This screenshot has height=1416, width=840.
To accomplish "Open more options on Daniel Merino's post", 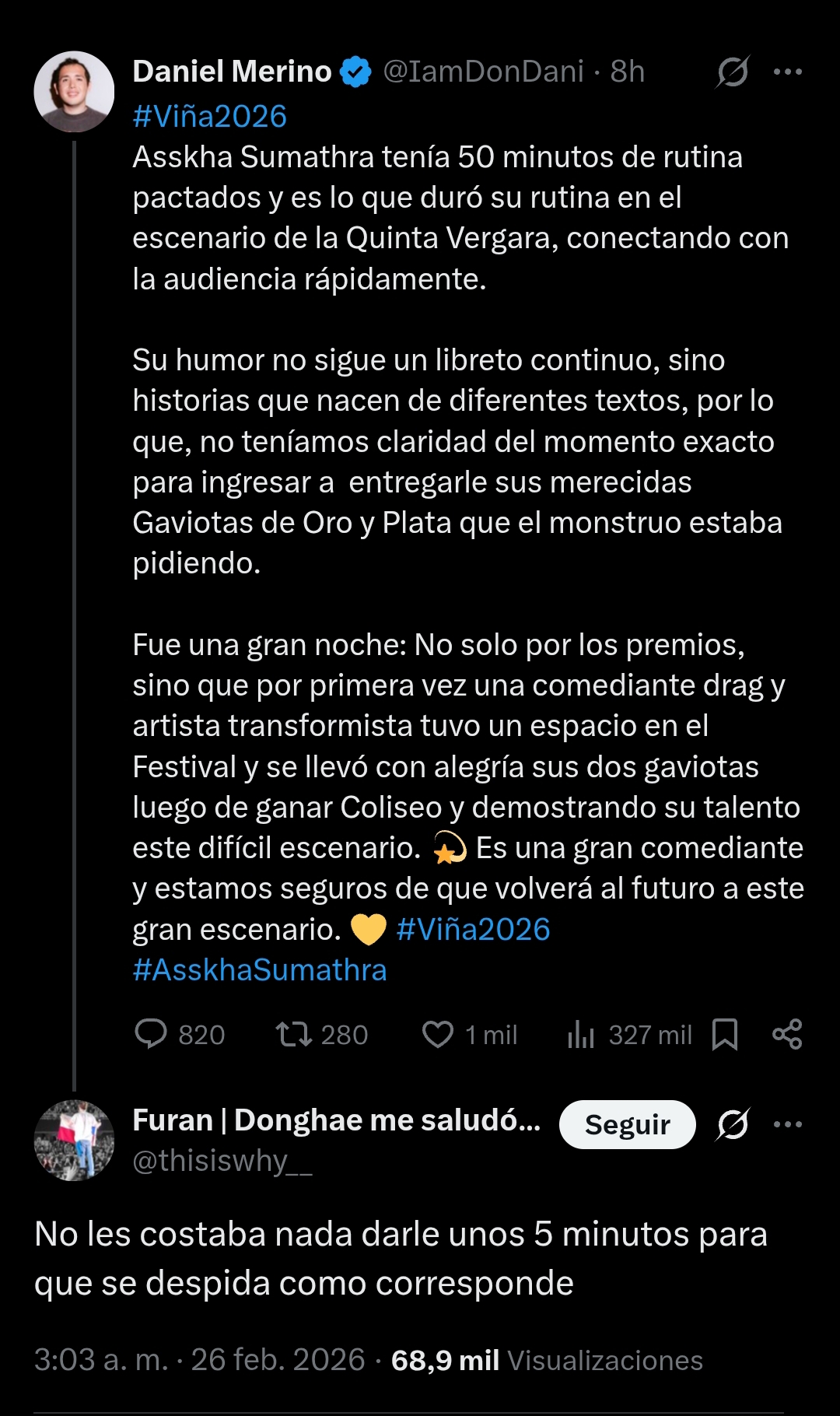I will [x=787, y=72].
